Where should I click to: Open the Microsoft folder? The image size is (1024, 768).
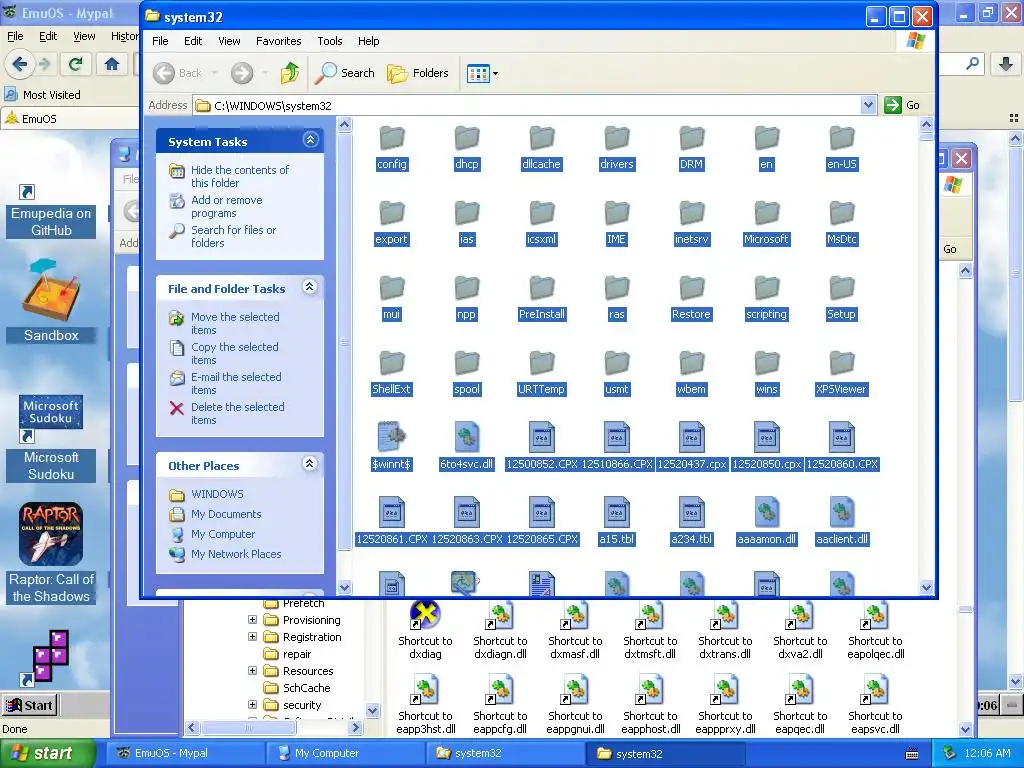[766, 223]
